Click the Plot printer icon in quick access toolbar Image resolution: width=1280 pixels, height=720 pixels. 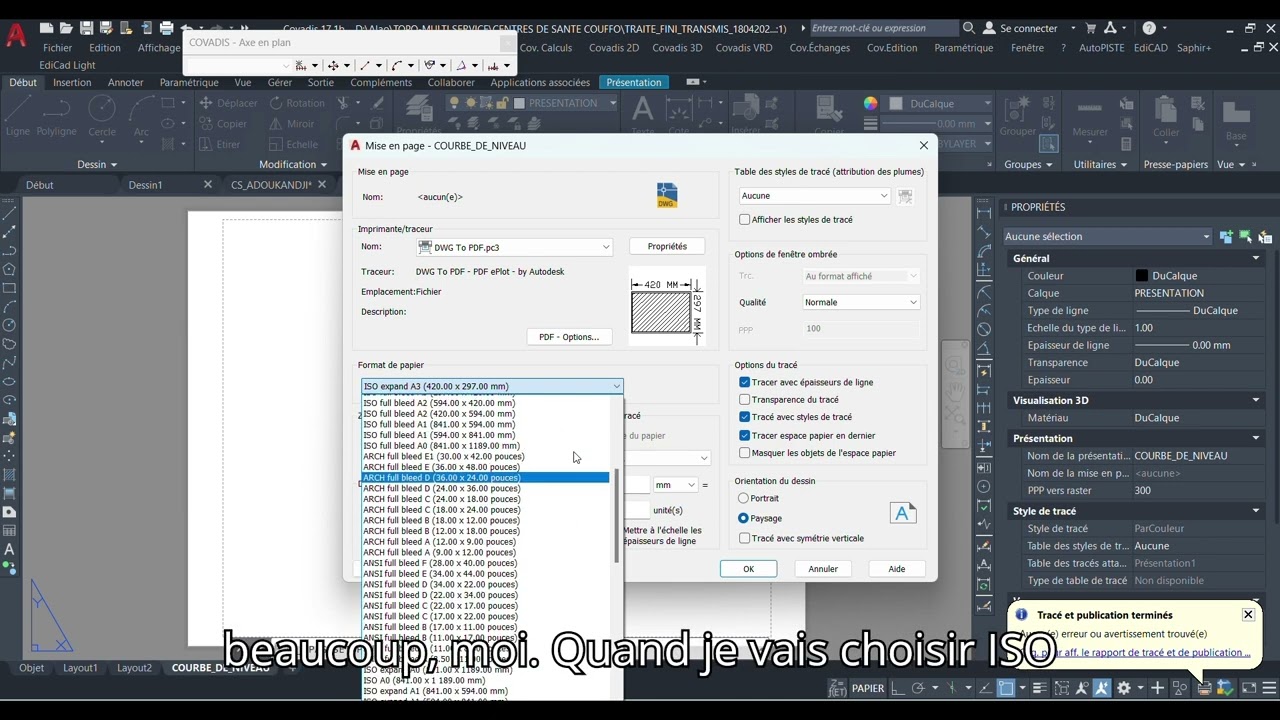pos(167,28)
